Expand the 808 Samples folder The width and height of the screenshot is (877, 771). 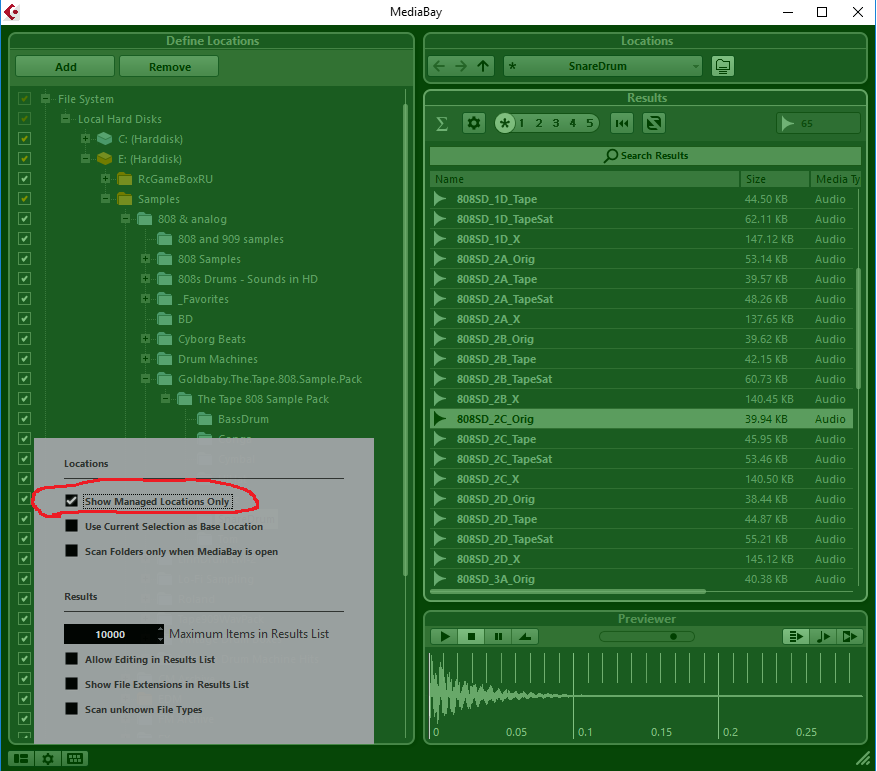145,258
